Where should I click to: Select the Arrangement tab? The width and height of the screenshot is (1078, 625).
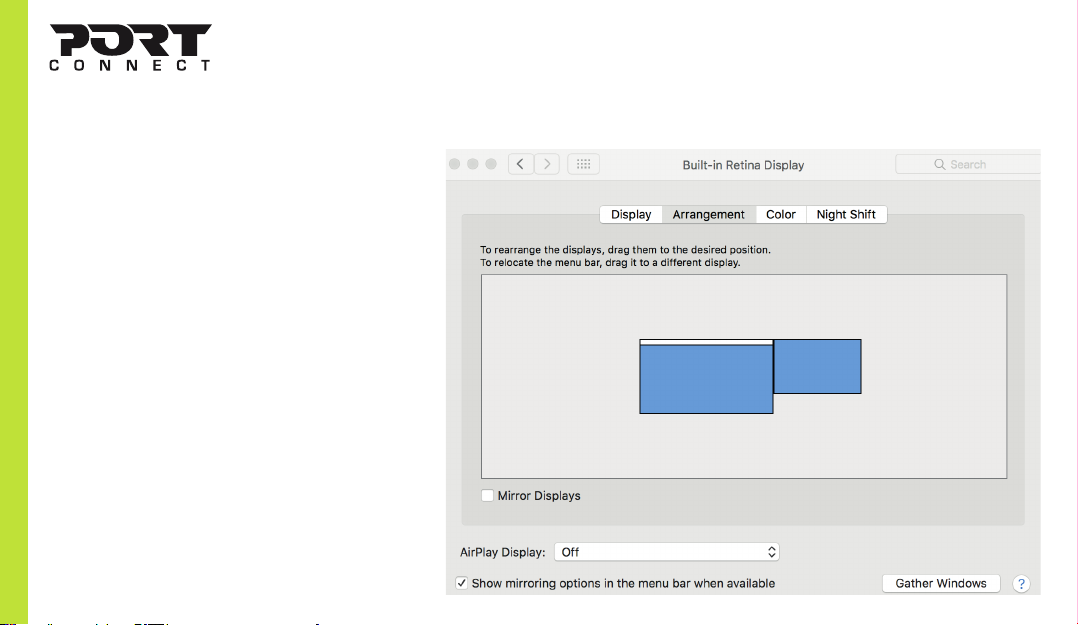pyautogui.click(x=709, y=215)
